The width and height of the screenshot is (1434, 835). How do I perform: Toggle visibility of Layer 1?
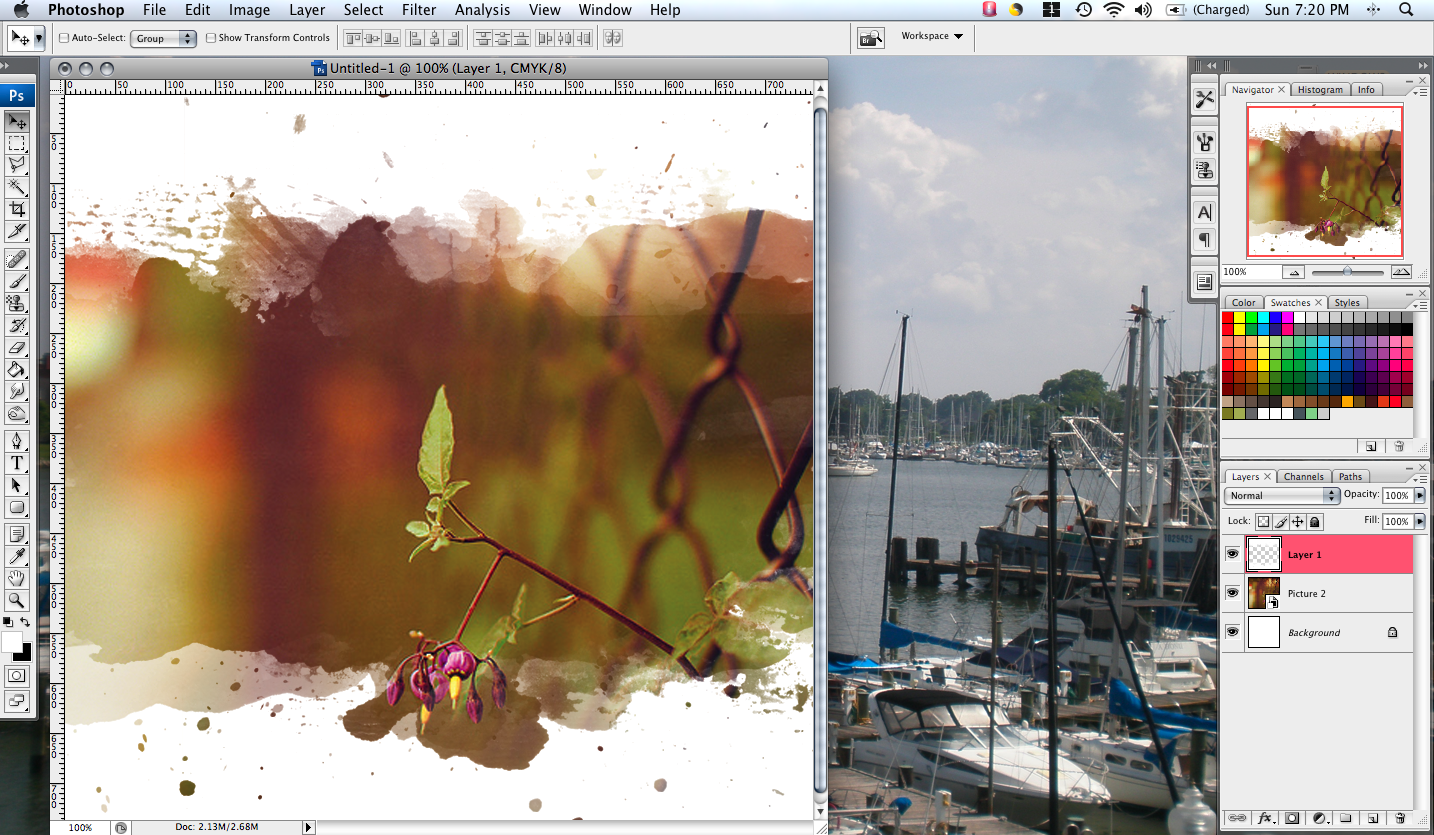(1233, 554)
